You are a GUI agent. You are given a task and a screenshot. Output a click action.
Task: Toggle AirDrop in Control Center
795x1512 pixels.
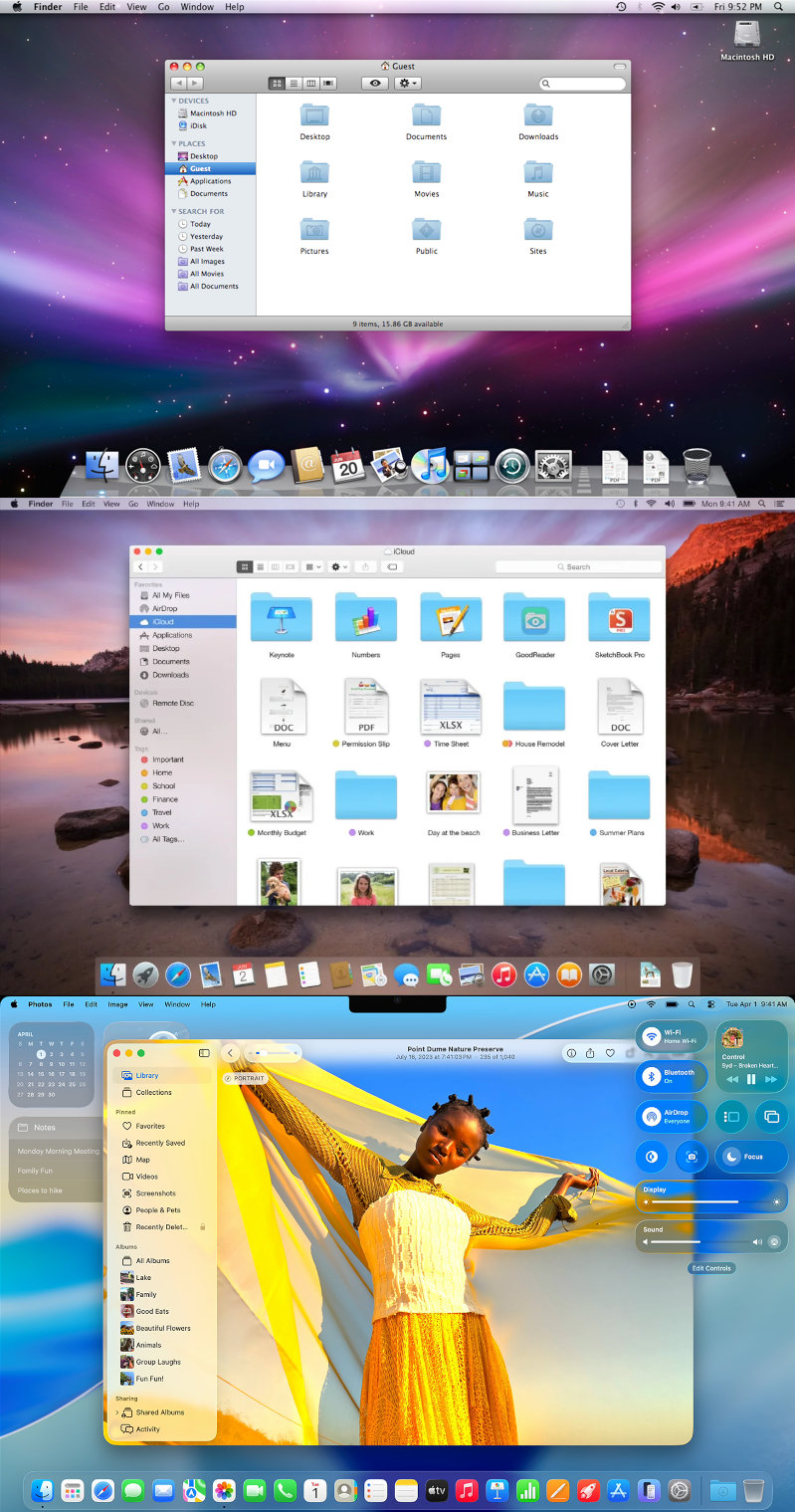[x=651, y=1117]
